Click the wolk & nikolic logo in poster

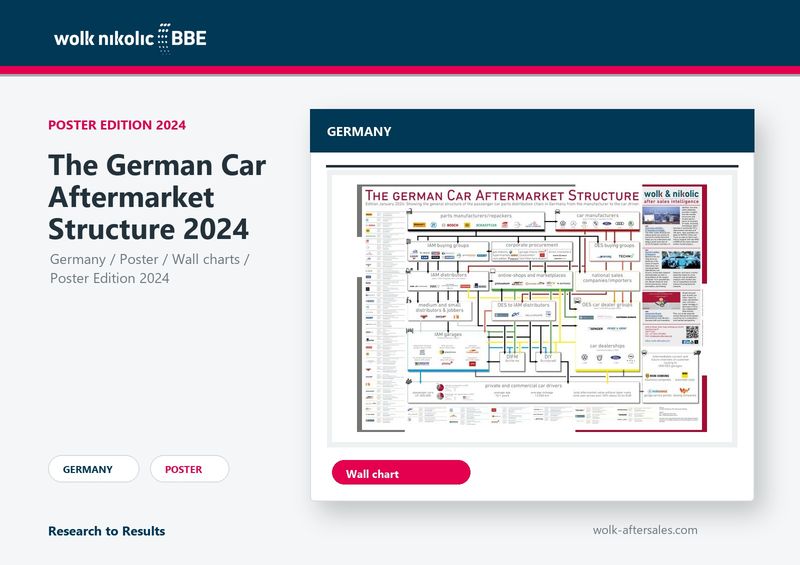click(671, 196)
